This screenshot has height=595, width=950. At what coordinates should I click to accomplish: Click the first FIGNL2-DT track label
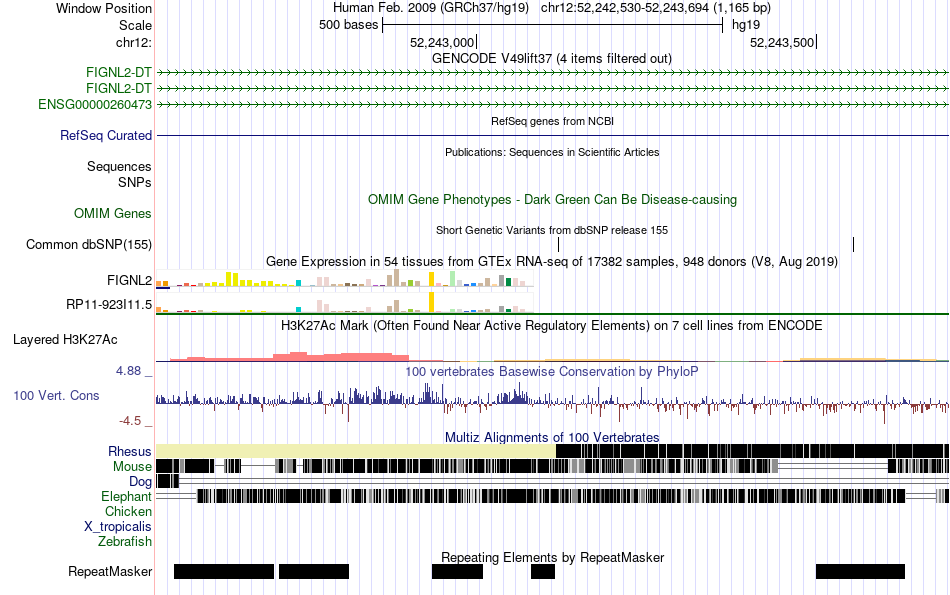(x=119, y=73)
